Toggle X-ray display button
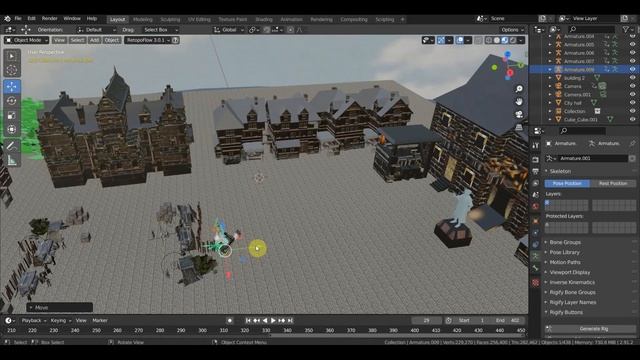The height and width of the screenshot is (360, 640). pos(478,40)
